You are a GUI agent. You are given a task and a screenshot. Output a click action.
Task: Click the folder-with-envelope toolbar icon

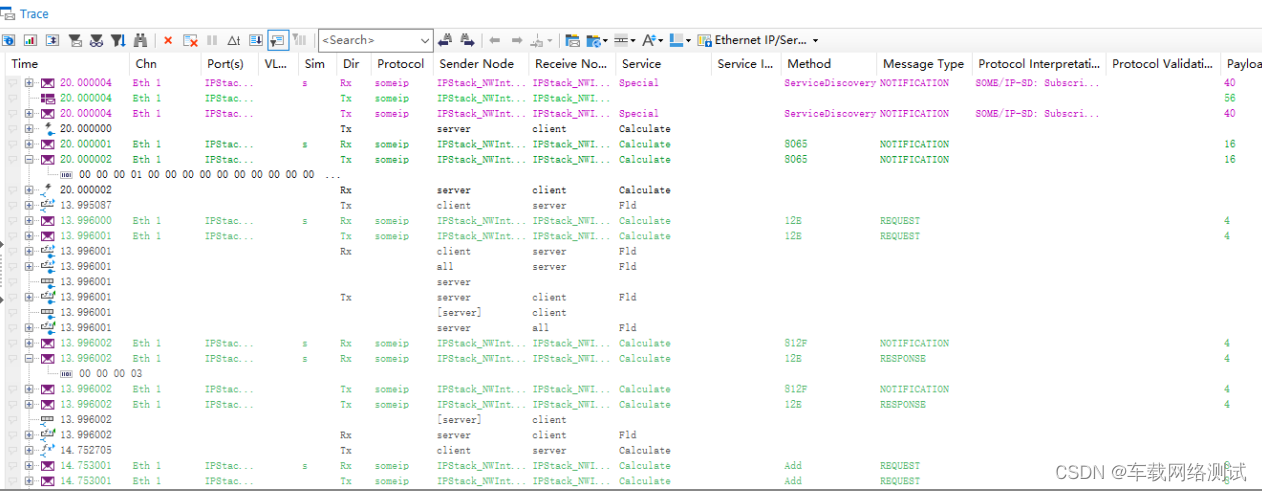pos(572,40)
